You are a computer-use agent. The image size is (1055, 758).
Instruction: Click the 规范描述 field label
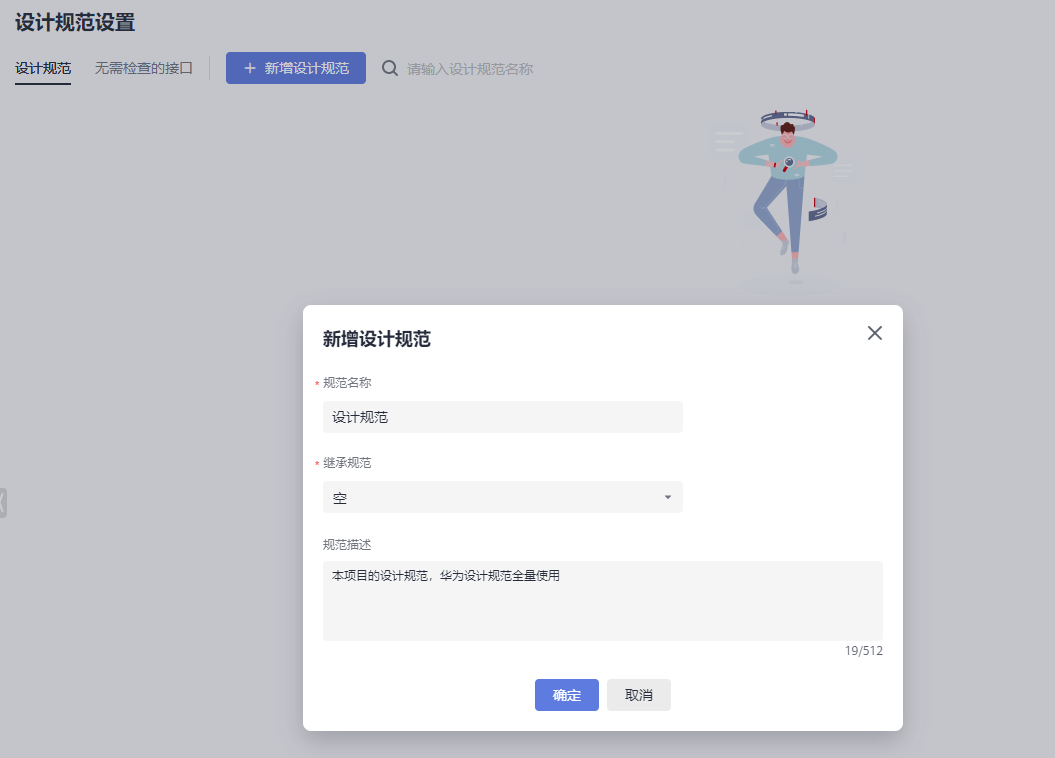click(x=347, y=545)
